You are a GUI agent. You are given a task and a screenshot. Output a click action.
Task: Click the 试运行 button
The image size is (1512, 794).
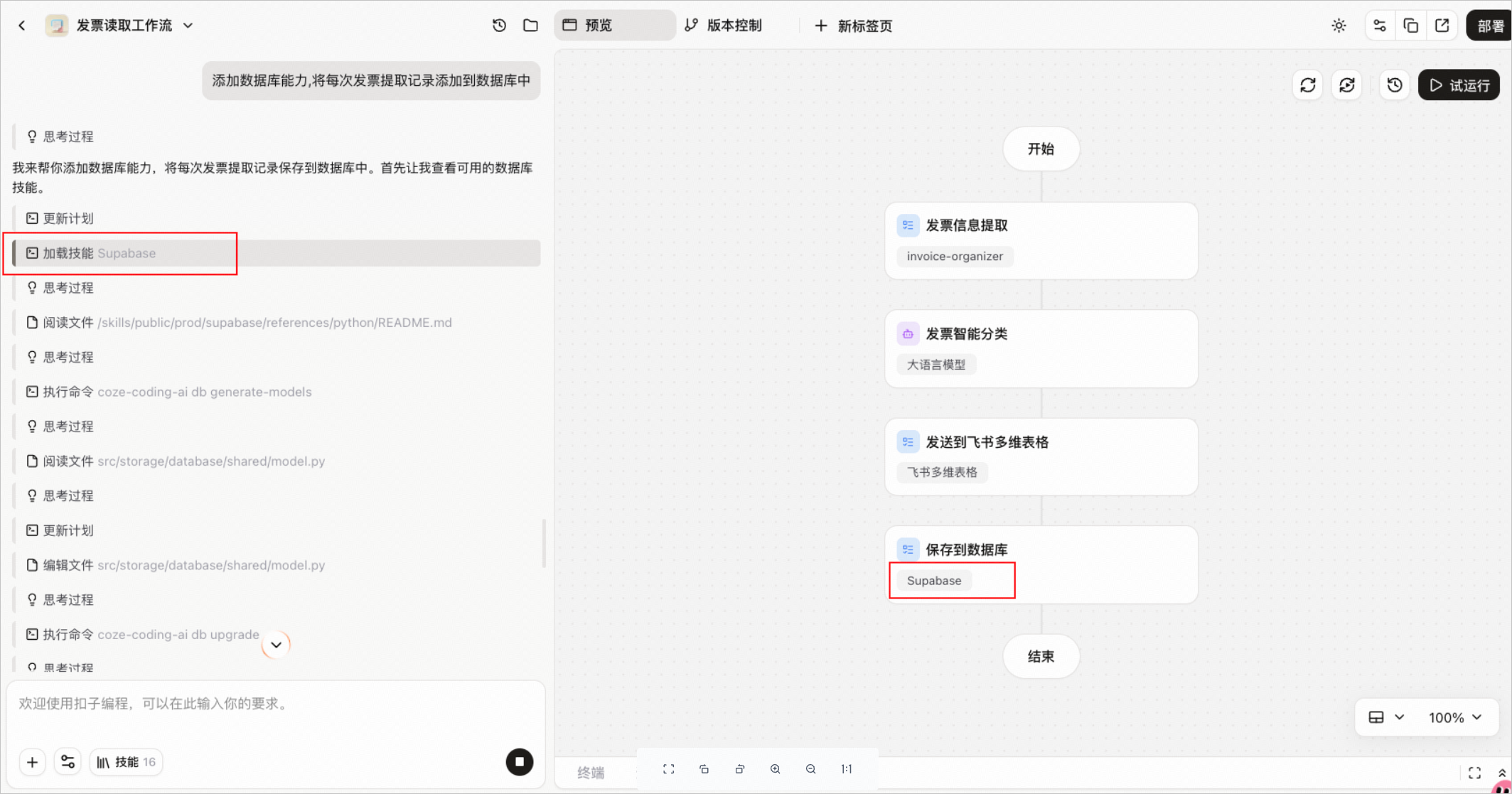1459,85
